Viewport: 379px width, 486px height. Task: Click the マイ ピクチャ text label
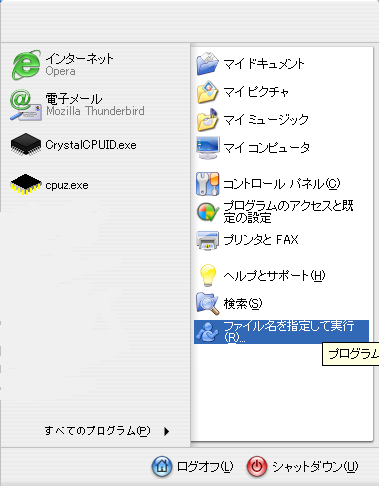point(256,92)
